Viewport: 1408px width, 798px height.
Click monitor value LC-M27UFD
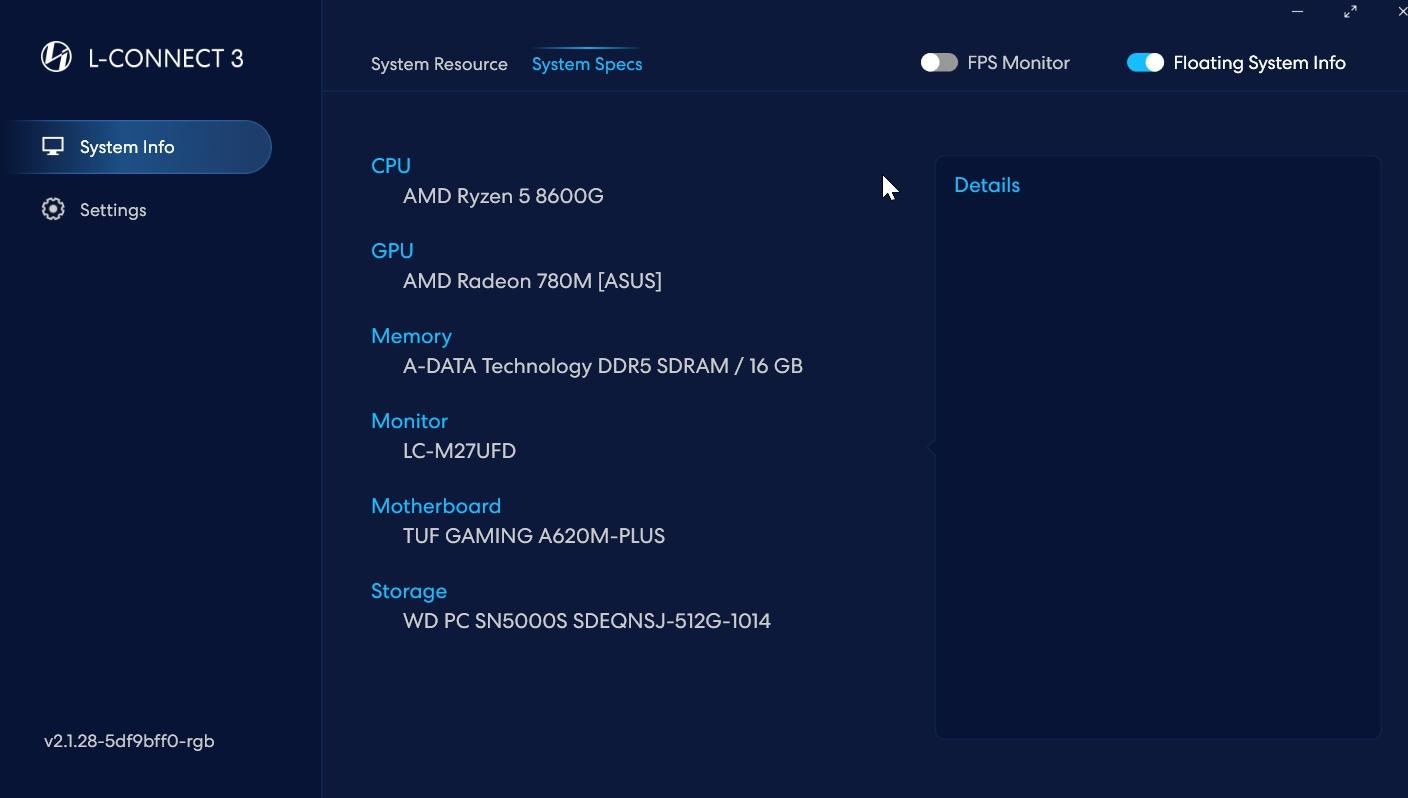tap(459, 451)
